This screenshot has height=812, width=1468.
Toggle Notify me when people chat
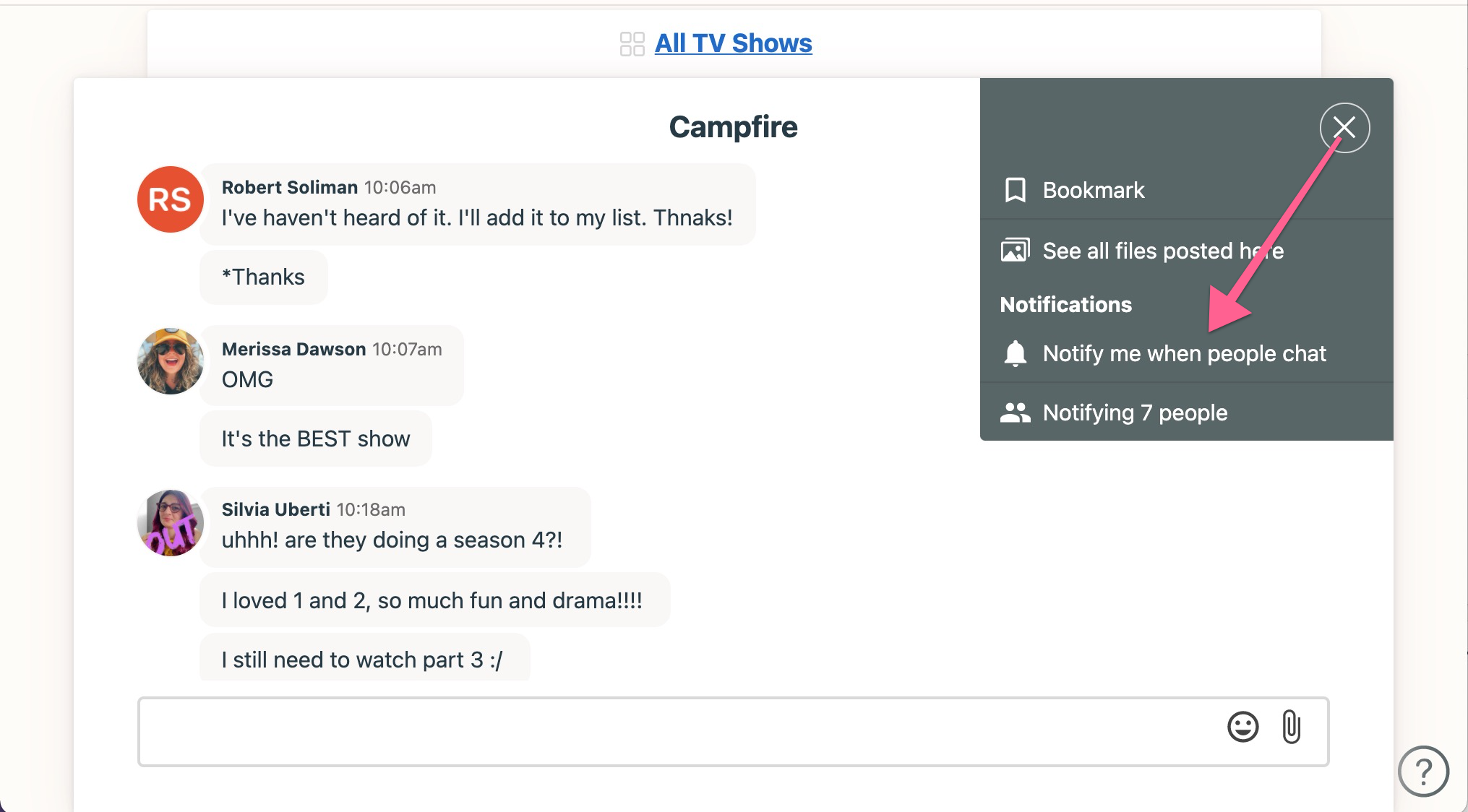tap(1184, 353)
